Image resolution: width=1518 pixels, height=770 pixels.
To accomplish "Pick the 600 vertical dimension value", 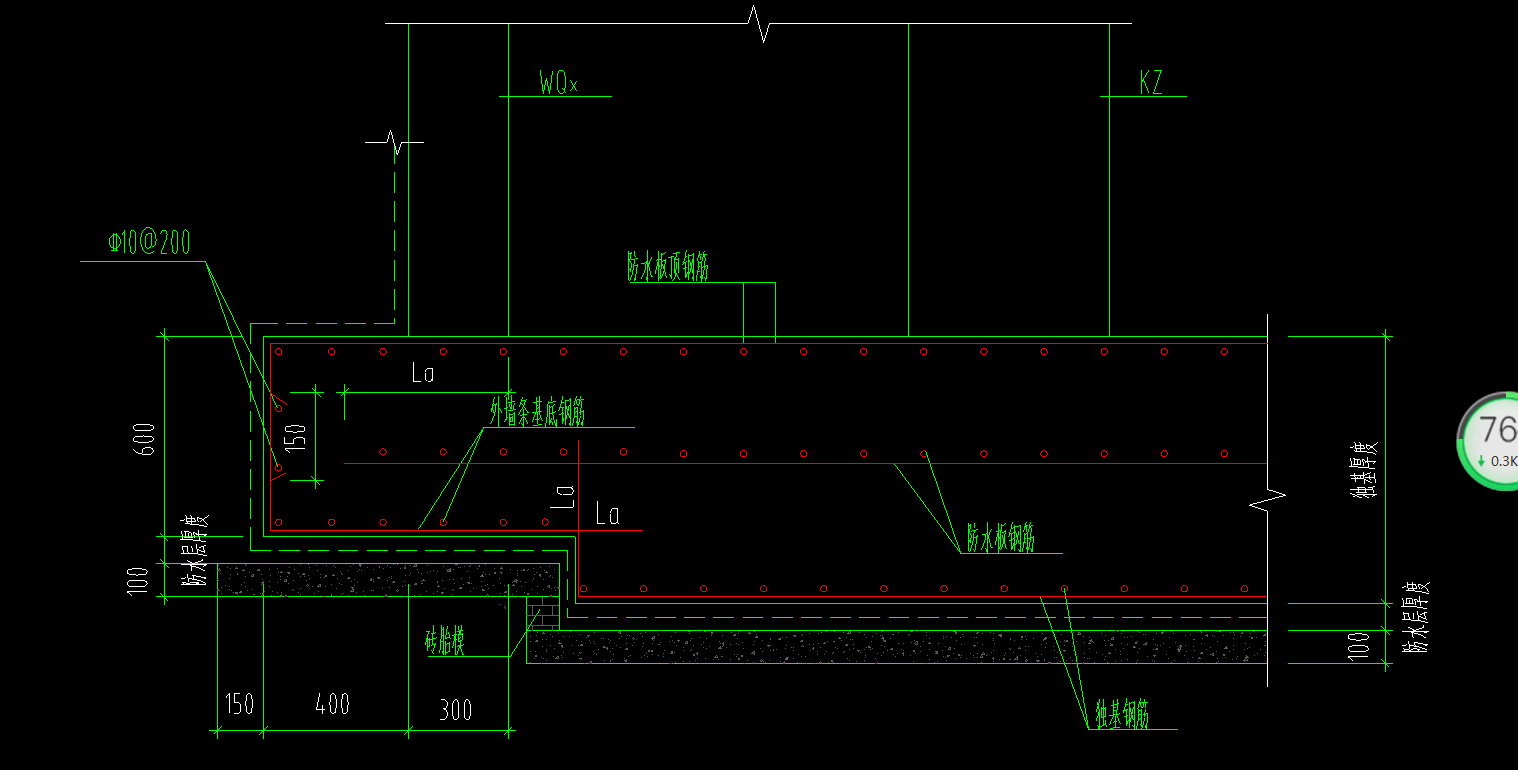I will click(146, 439).
